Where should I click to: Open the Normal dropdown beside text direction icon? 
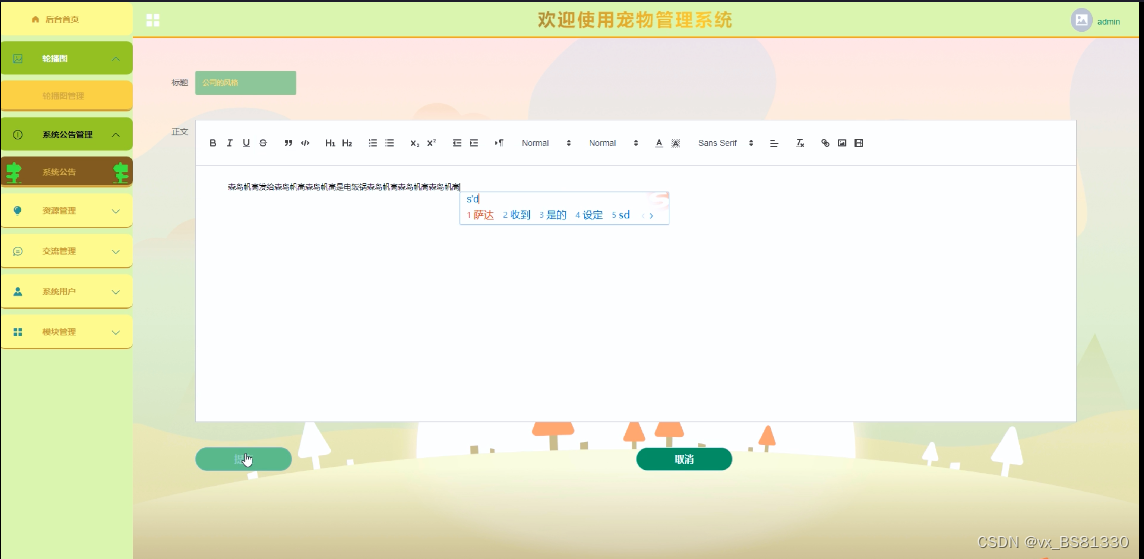546,143
